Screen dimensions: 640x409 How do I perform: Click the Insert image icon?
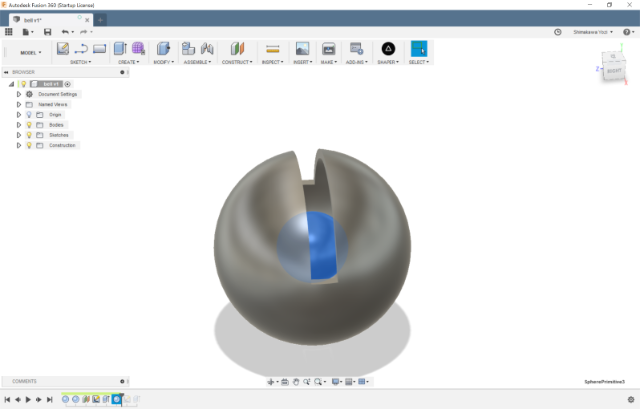(302, 49)
